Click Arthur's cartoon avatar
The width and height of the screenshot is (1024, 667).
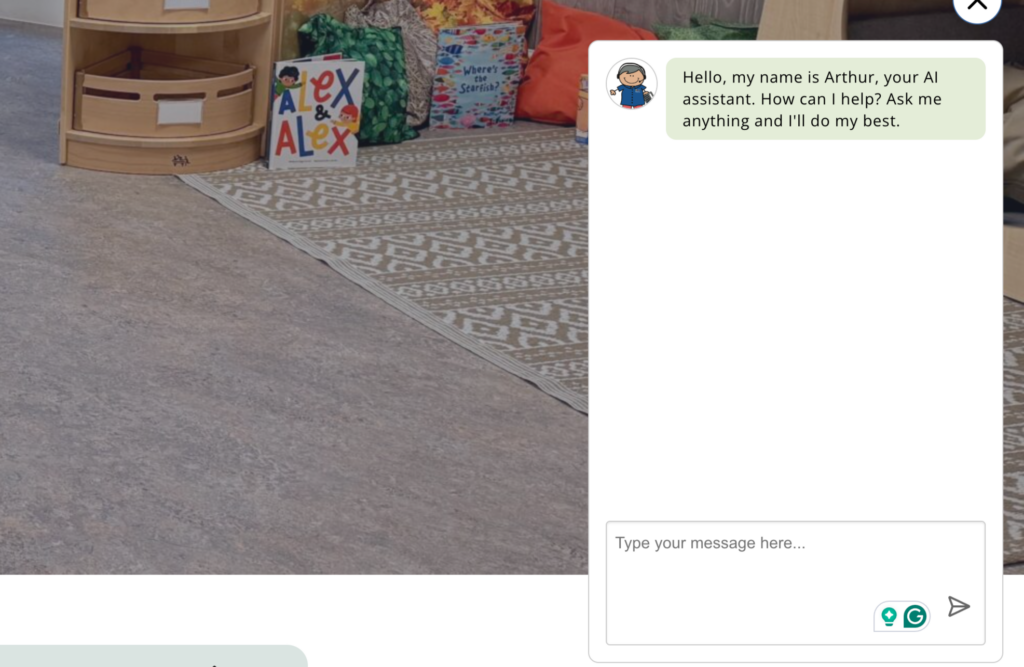632,84
